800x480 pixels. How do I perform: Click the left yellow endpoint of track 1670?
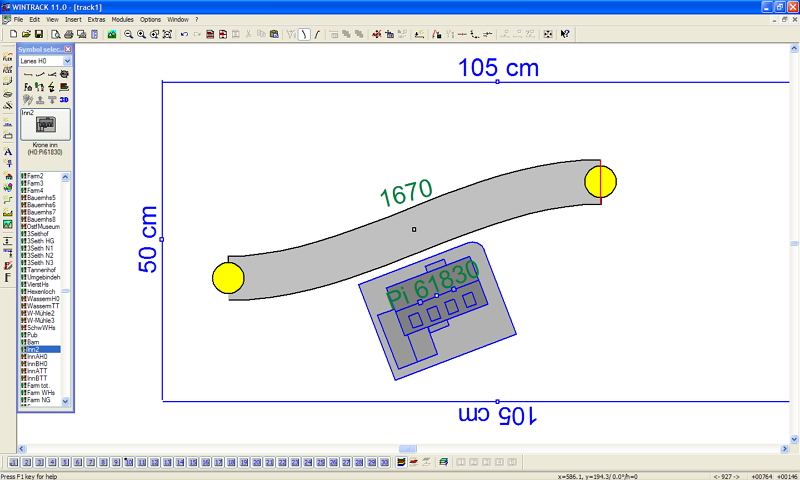point(228,278)
